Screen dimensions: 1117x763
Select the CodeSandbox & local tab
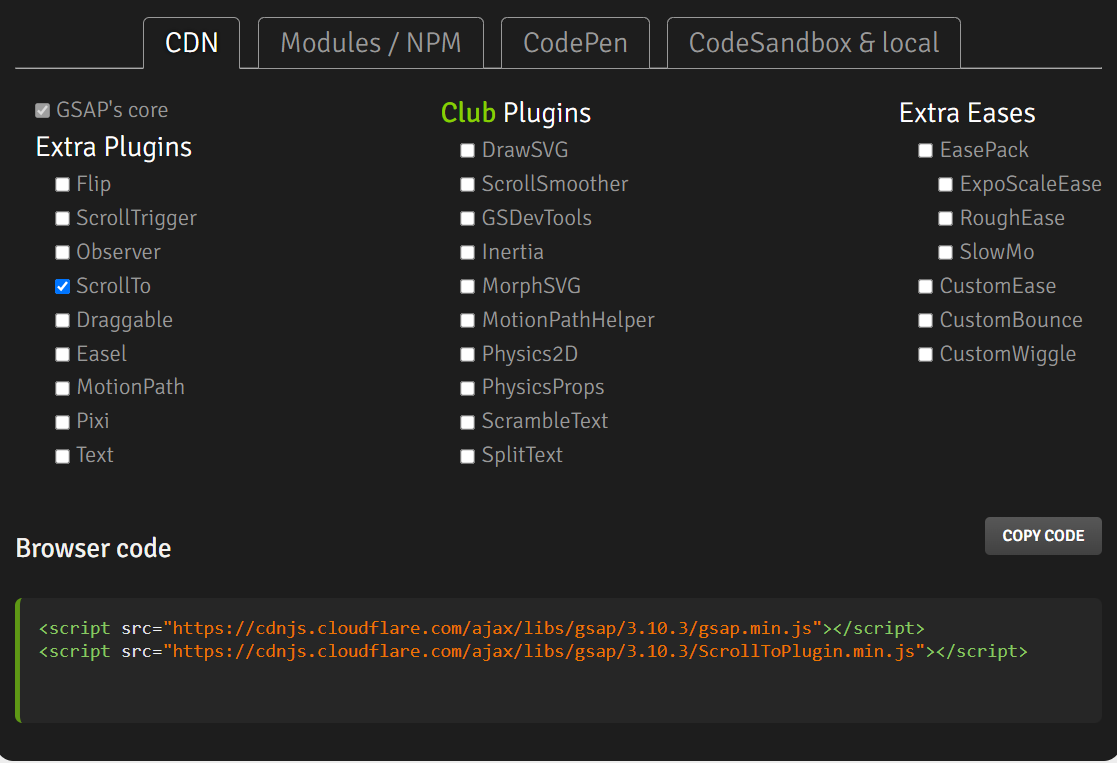(814, 43)
